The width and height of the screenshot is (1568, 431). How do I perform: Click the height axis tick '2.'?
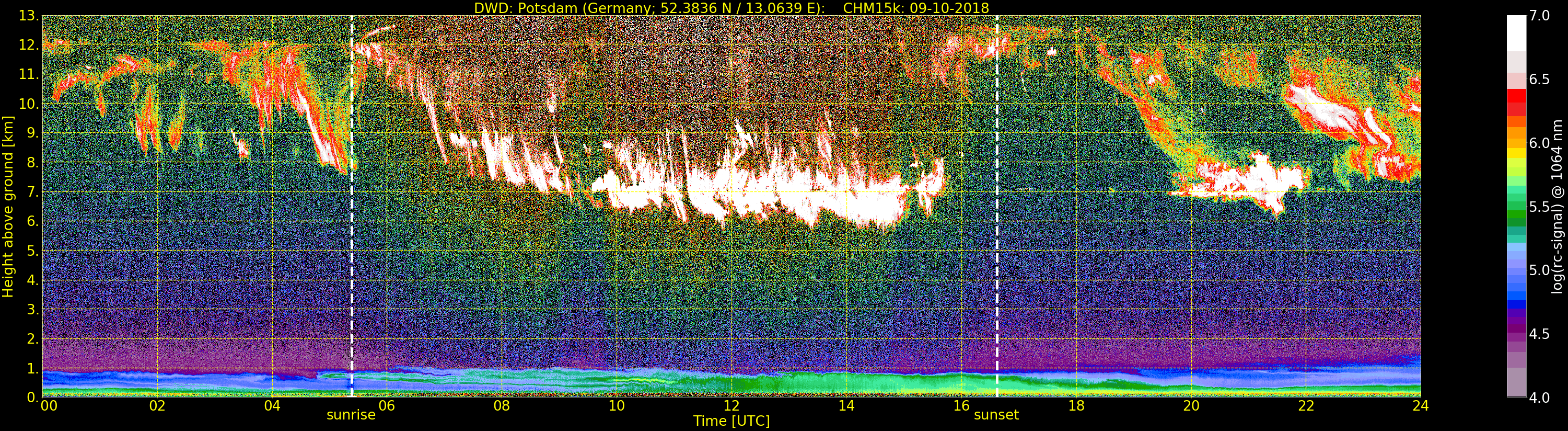coord(33,338)
